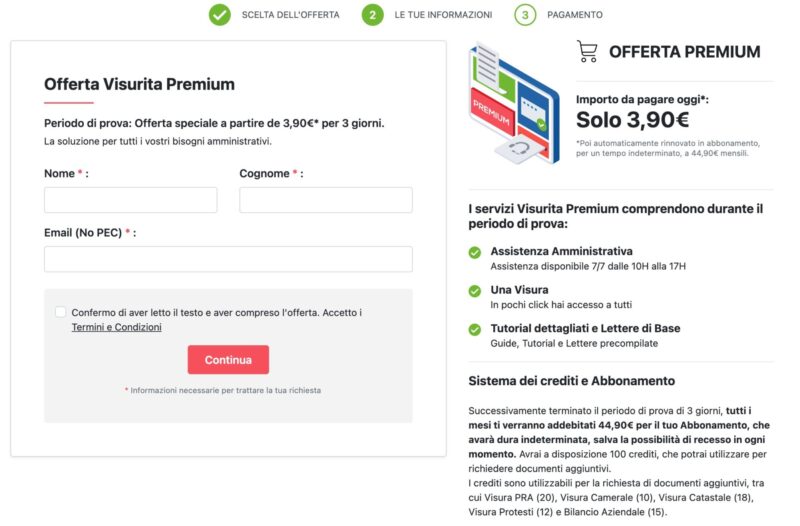Select the Pagamento step
The height and width of the screenshot is (526, 800).
click(574, 15)
